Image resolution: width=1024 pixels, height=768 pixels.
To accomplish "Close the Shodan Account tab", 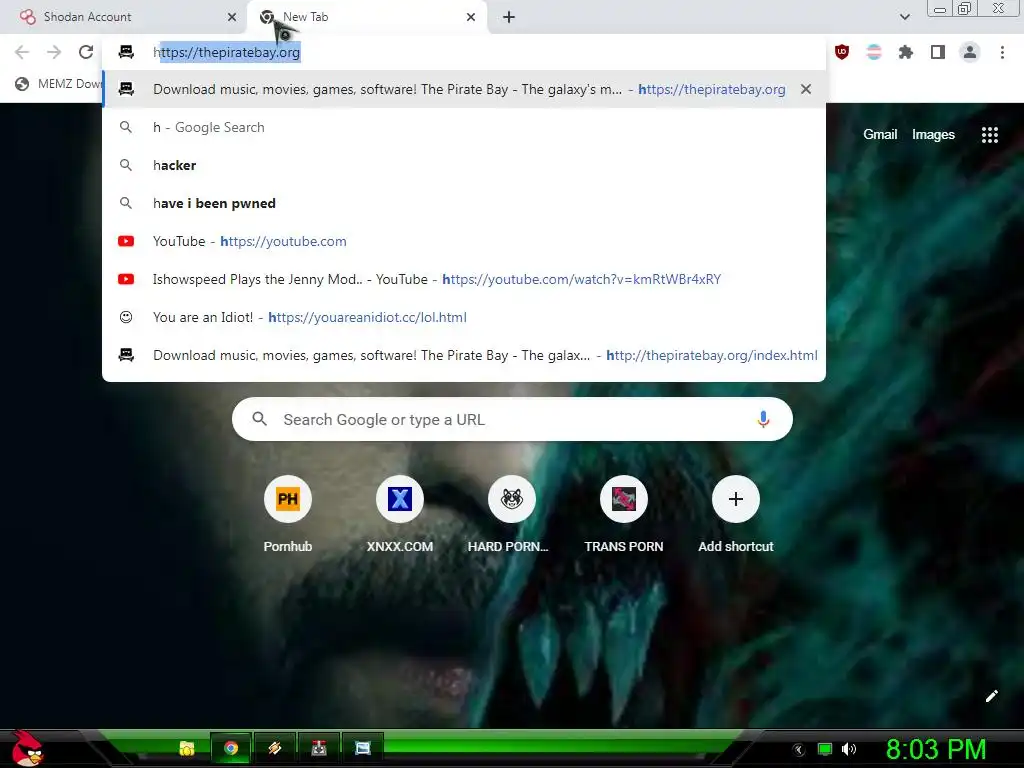I will pos(232,17).
